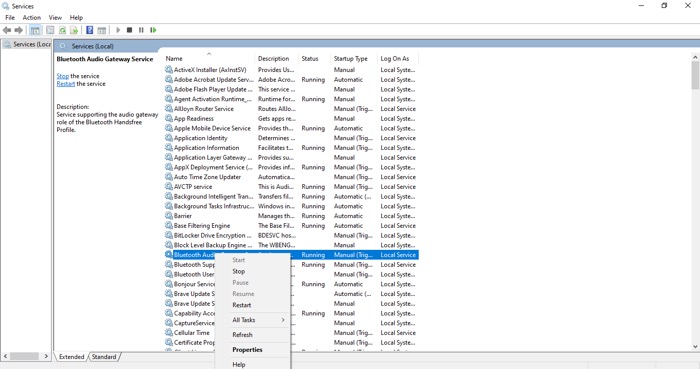Sort by the Description column header
Screen dimensions: 700x369
pyautogui.click(x=277, y=58)
